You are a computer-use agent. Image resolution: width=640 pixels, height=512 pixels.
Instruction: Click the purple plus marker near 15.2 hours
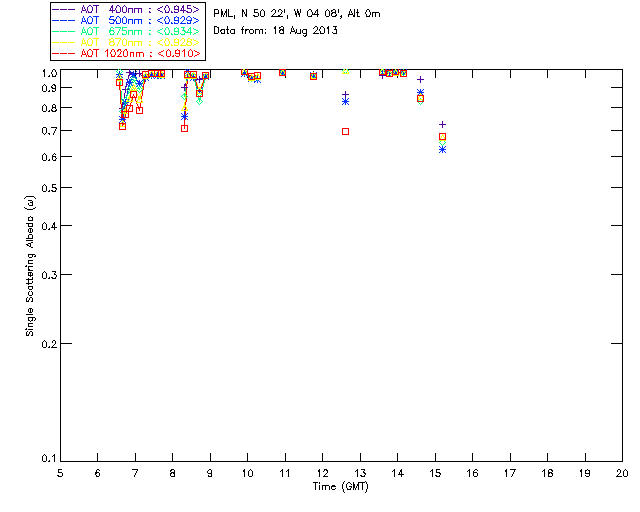(442, 125)
